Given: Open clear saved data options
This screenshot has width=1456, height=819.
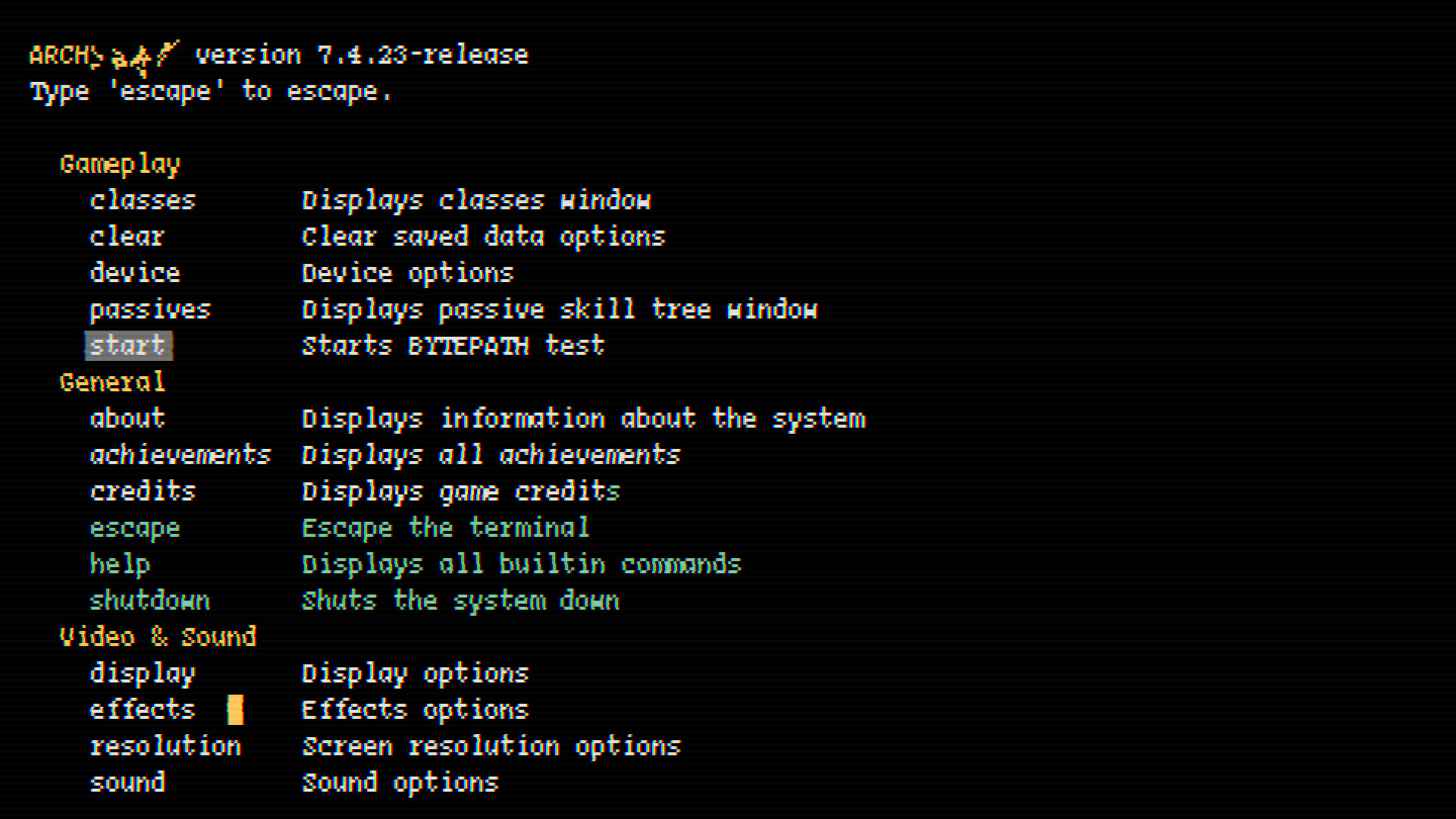Looking at the screenshot, I should 127,237.
